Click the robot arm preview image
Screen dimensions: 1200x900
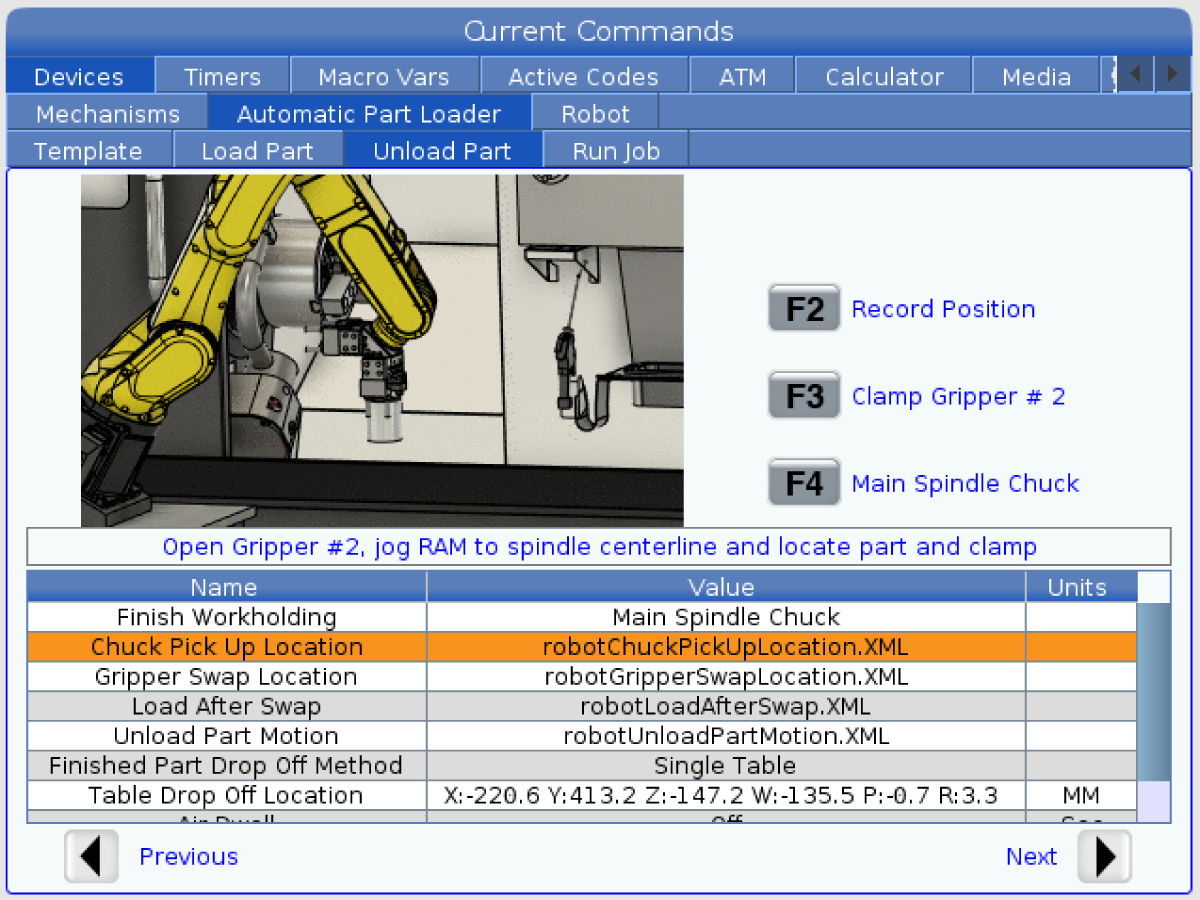coord(382,350)
